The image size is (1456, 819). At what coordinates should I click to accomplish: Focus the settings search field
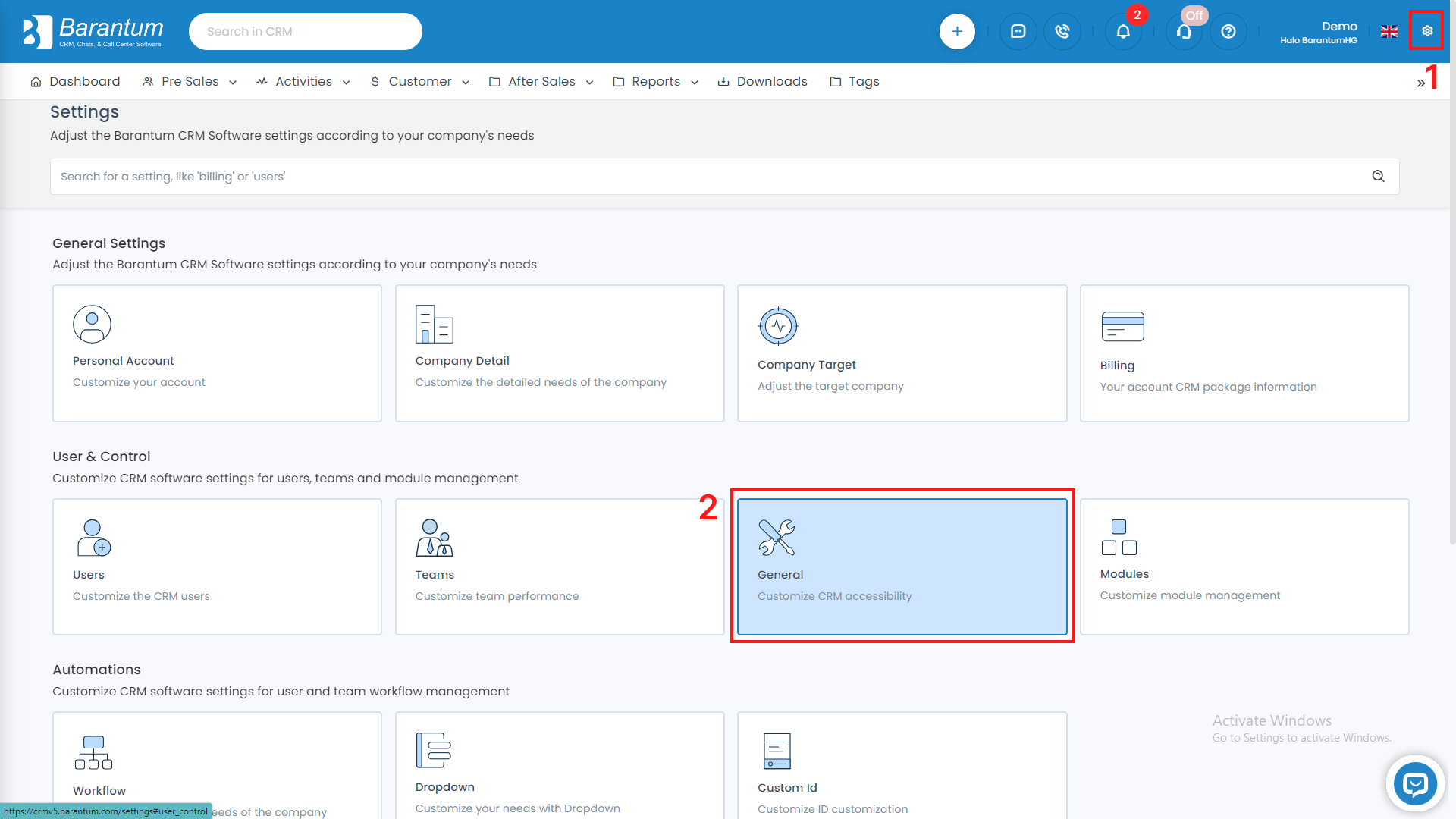[724, 176]
